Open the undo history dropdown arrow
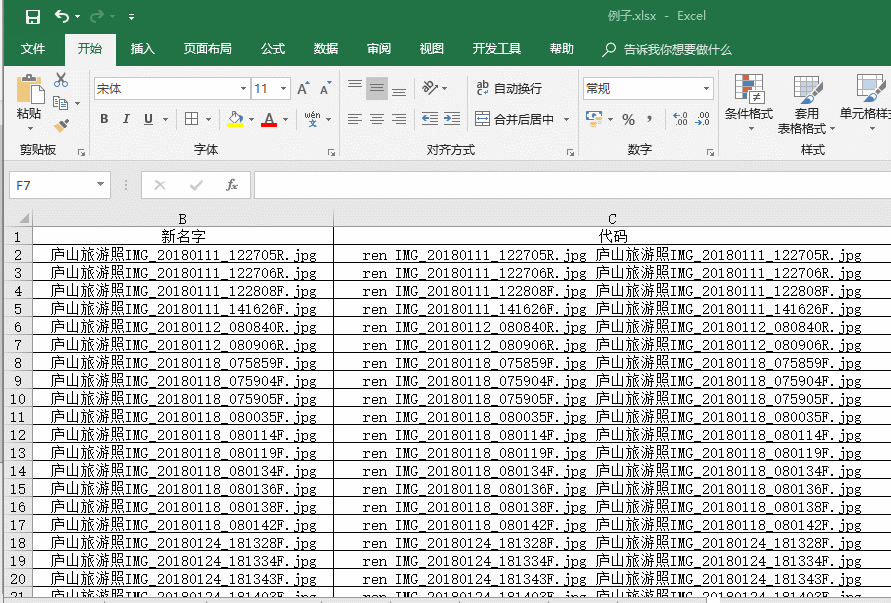The height and width of the screenshot is (603, 891). click(77, 17)
